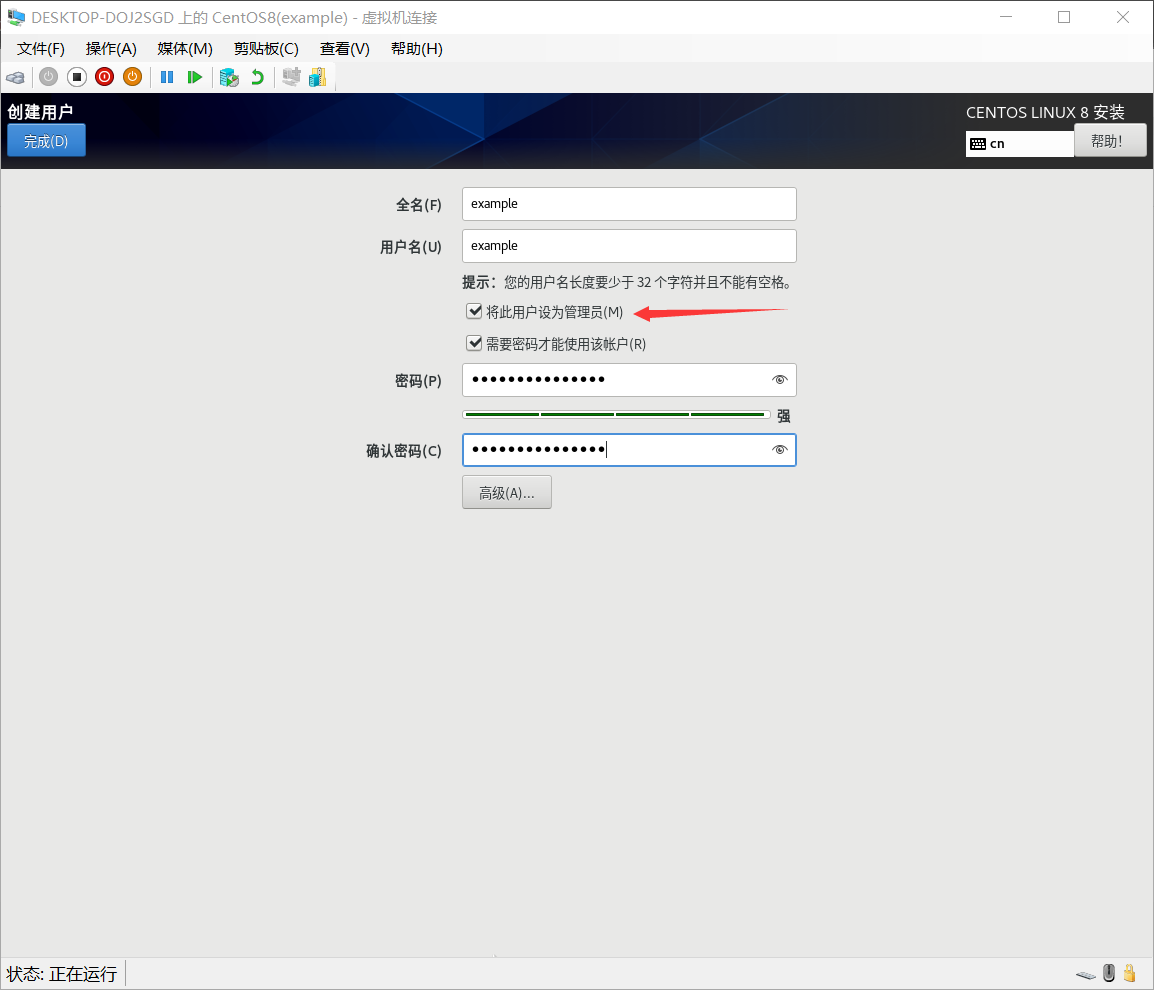Create a checkpoint with the server-clock icon
Image resolution: width=1154 pixels, height=990 pixels.
(x=230, y=77)
